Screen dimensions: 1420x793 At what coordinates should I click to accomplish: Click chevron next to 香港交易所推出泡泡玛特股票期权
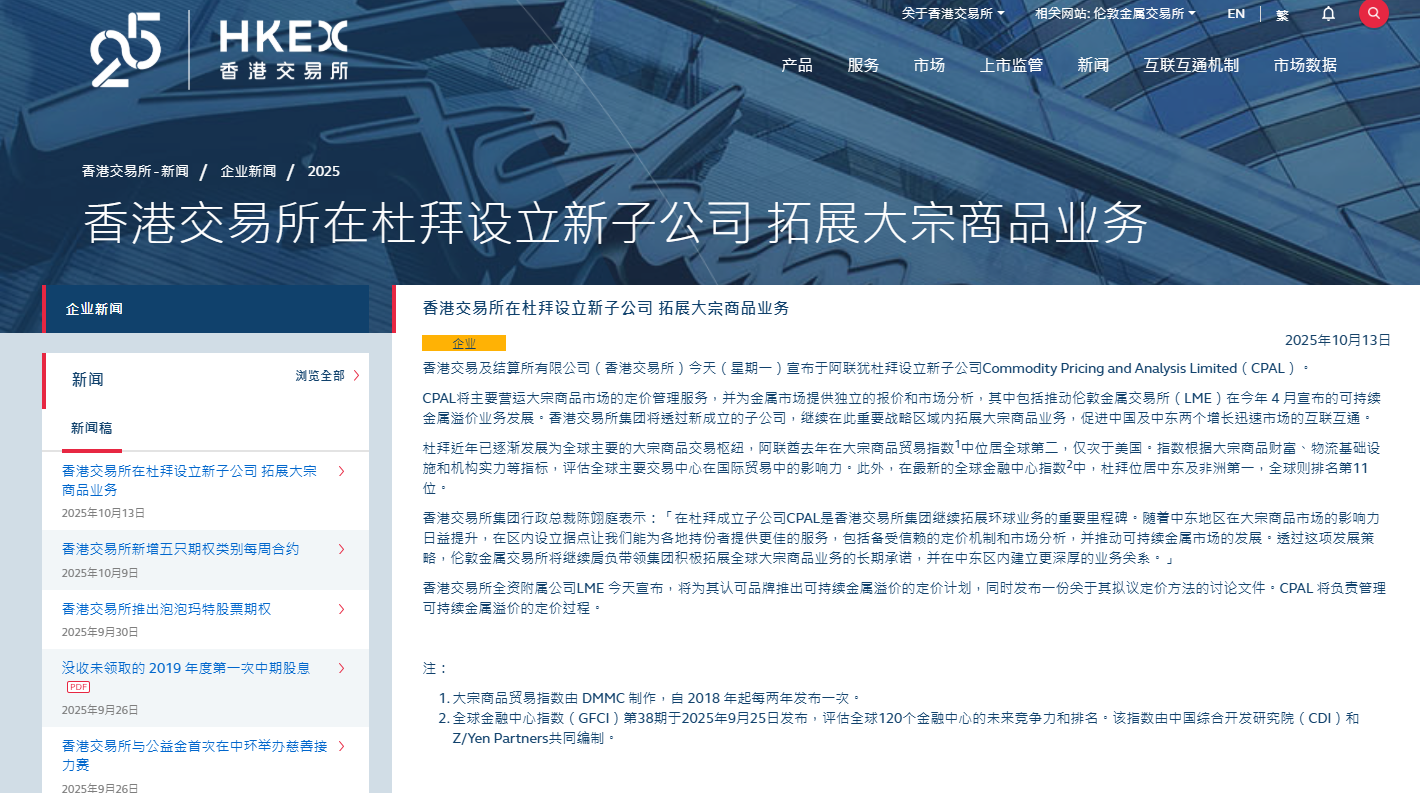[342, 609]
